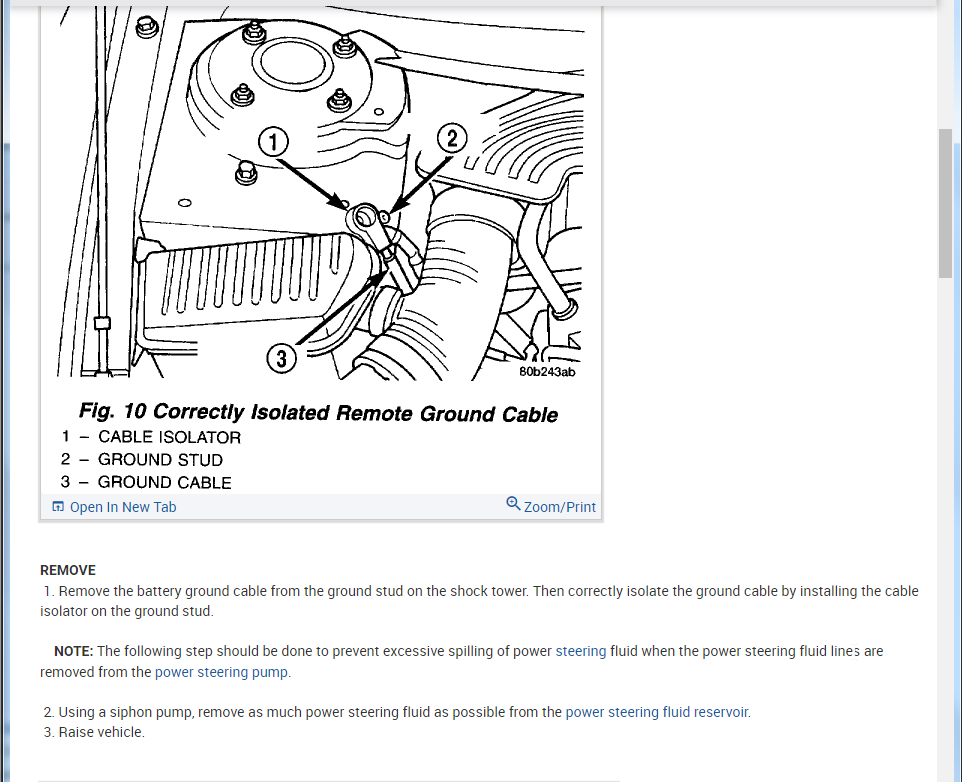Click the bold NOTE label
This screenshot has height=782, width=962.
(74, 651)
